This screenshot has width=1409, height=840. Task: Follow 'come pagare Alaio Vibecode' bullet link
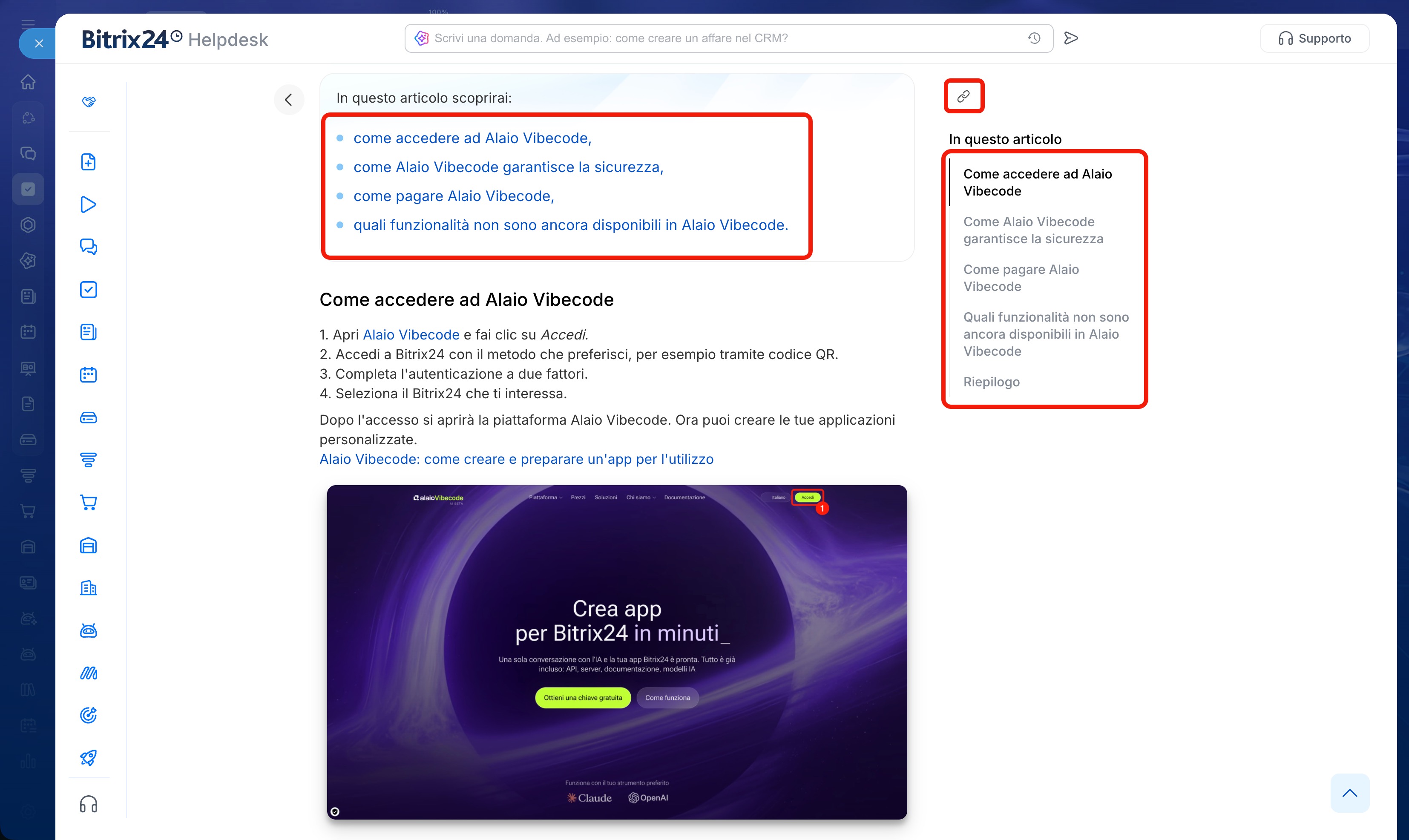(453, 196)
